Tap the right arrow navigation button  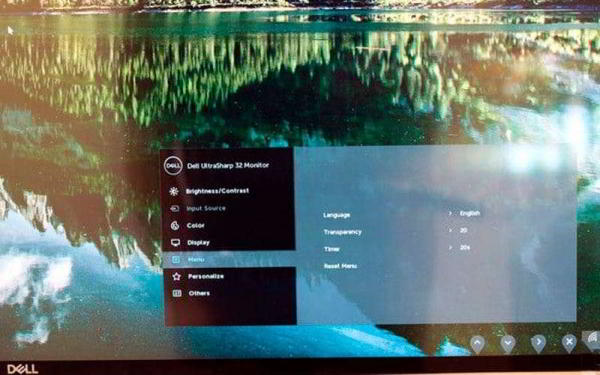click(x=538, y=342)
